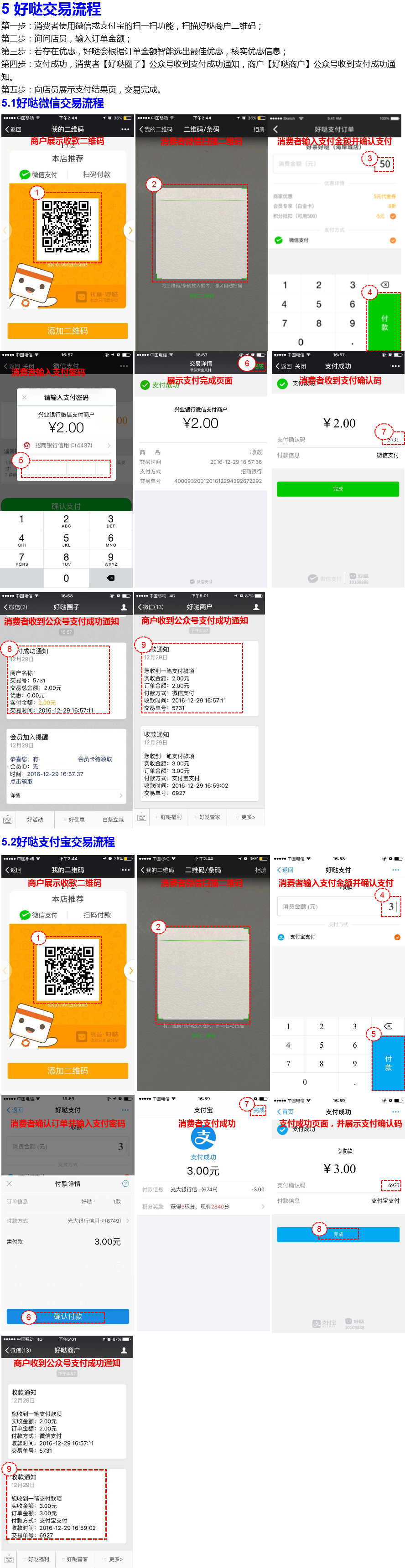Tap digit 5 on 好哒支付订单 keypad
This screenshot has width=405, height=1568.
(x=318, y=304)
